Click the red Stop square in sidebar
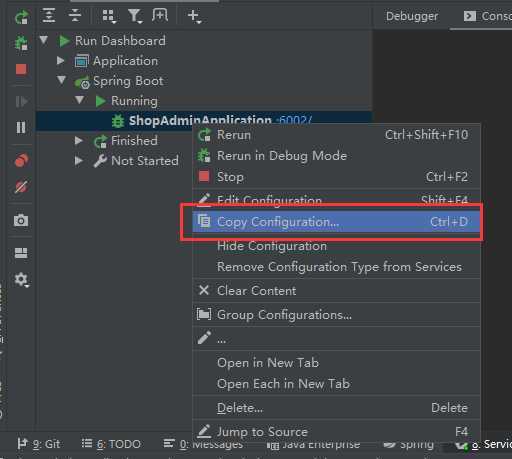Screen dimensions: 512x459 coord(21,69)
